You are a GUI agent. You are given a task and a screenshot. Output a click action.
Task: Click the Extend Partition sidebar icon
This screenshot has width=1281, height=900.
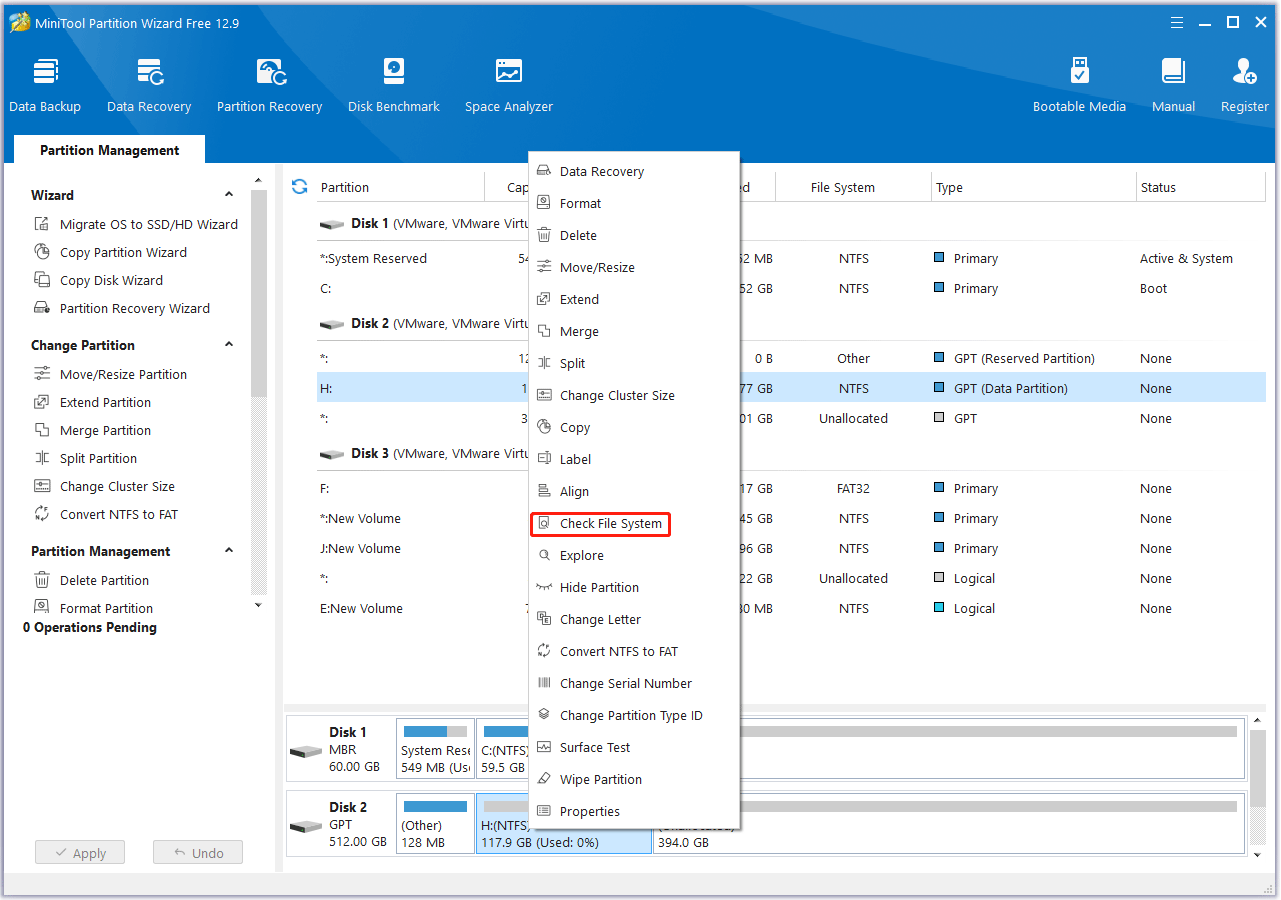click(x=42, y=402)
